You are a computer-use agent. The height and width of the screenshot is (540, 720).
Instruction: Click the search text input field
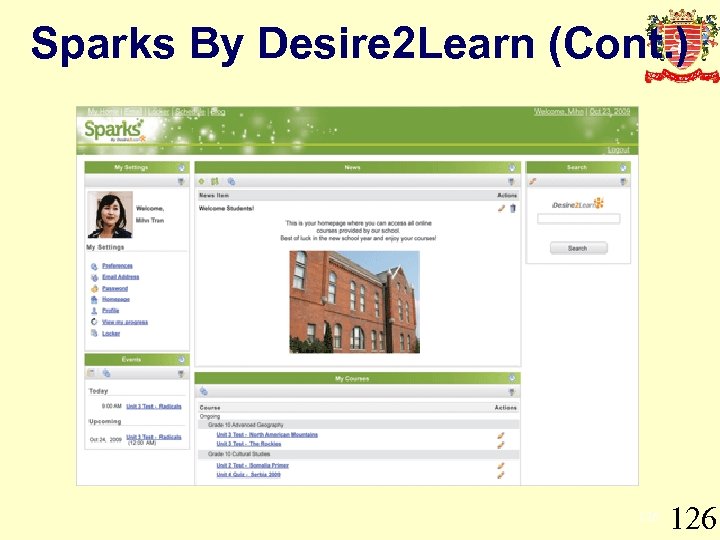point(579,219)
